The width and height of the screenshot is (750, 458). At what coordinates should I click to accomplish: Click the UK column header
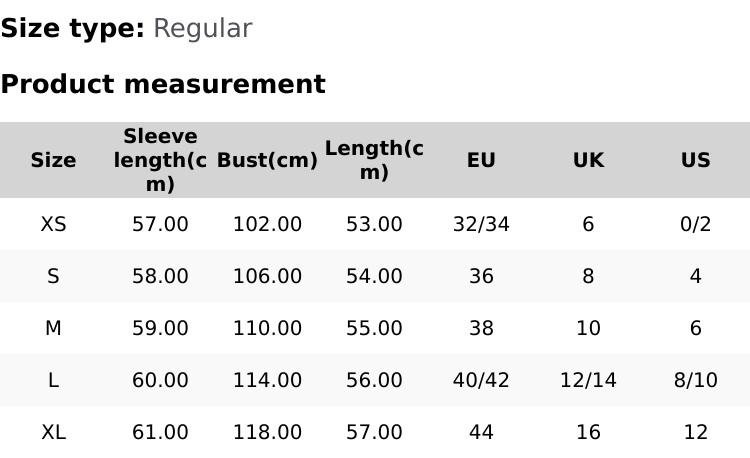pos(588,160)
